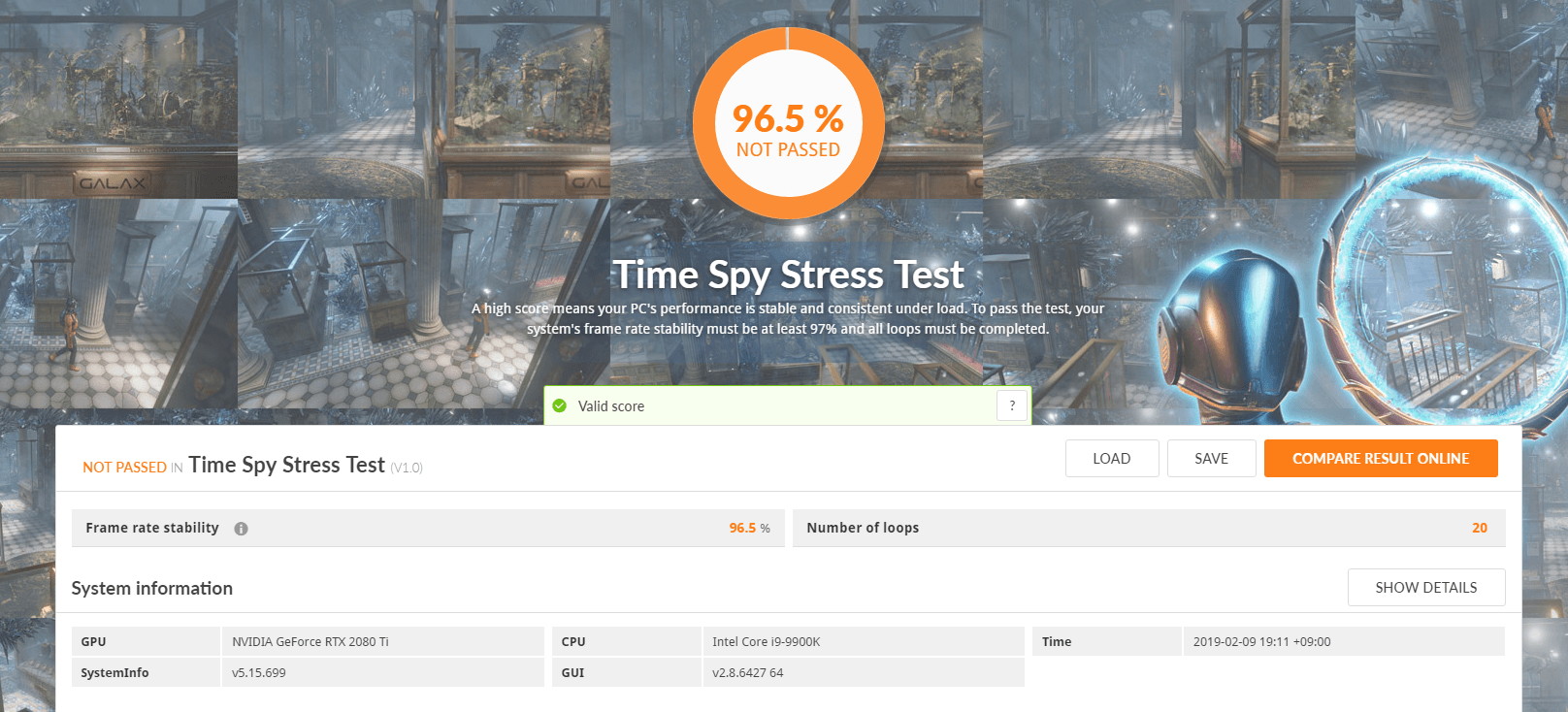Open the question mark help button

[x=1012, y=405]
